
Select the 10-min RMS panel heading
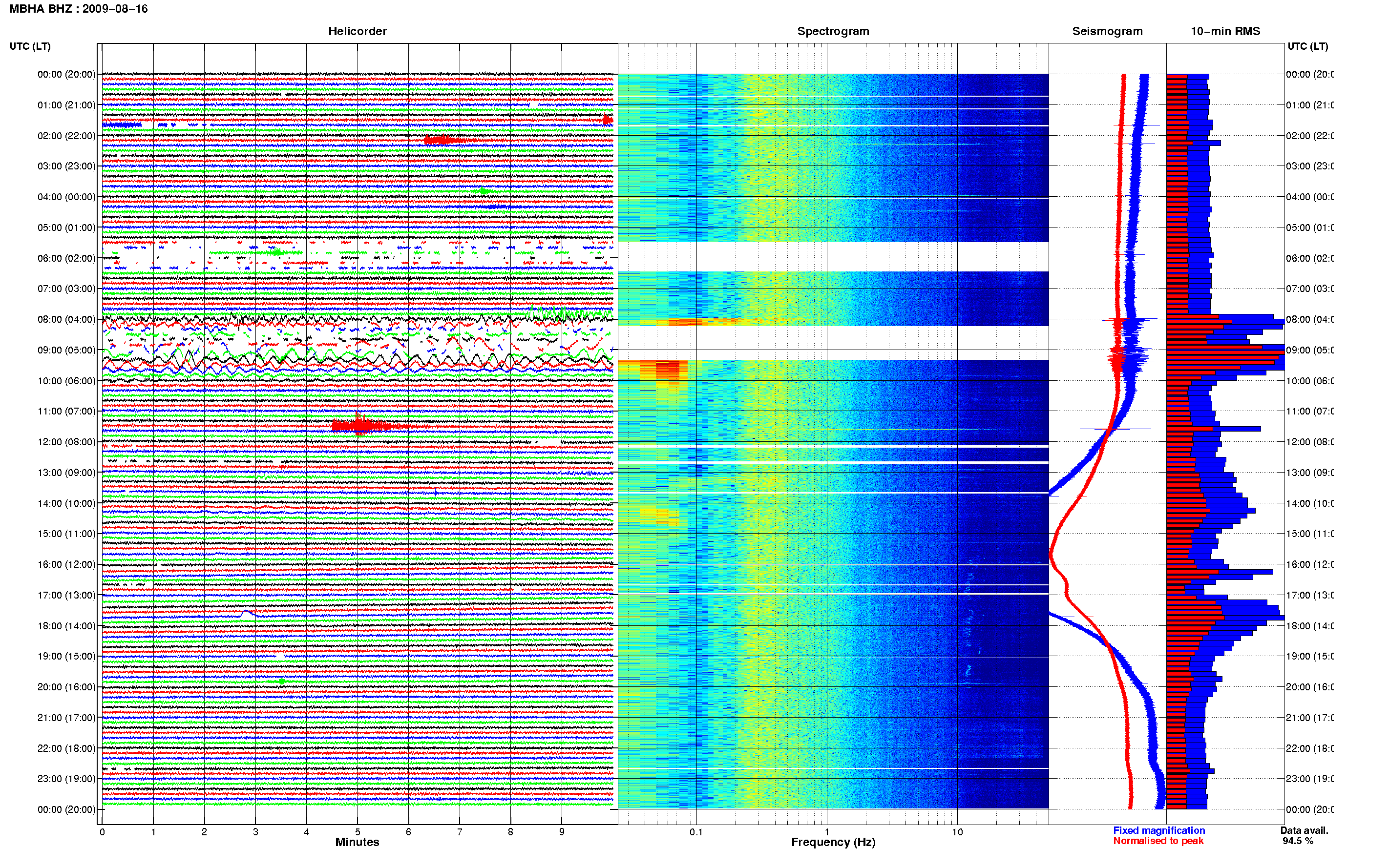coord(1225,31)
